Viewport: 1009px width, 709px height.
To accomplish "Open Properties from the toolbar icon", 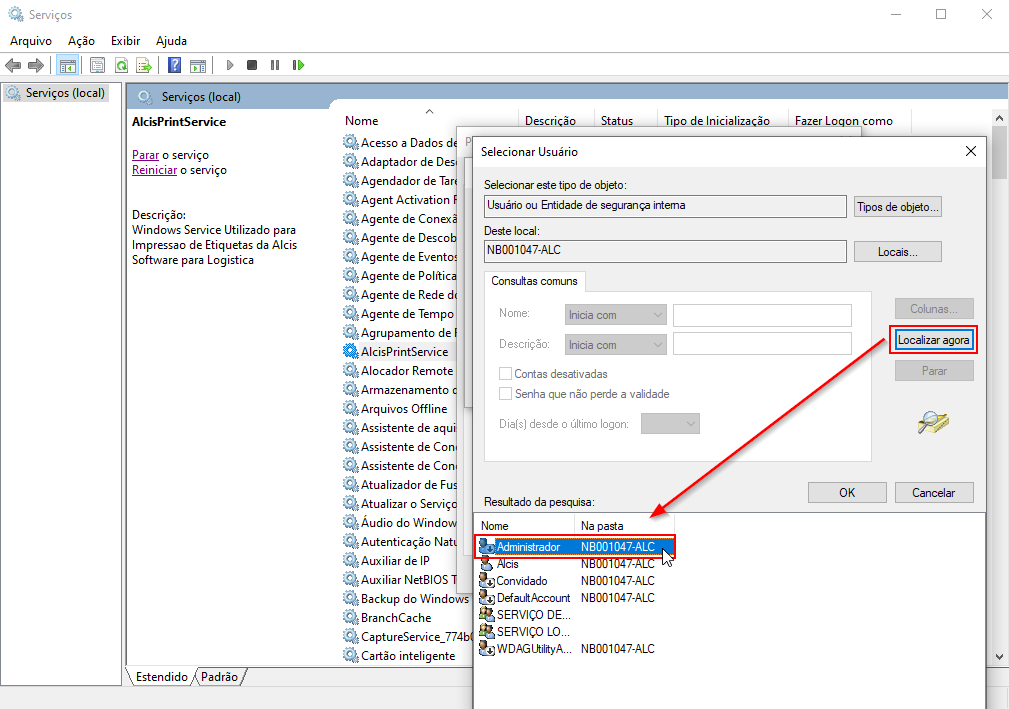I will click(97, 65).
